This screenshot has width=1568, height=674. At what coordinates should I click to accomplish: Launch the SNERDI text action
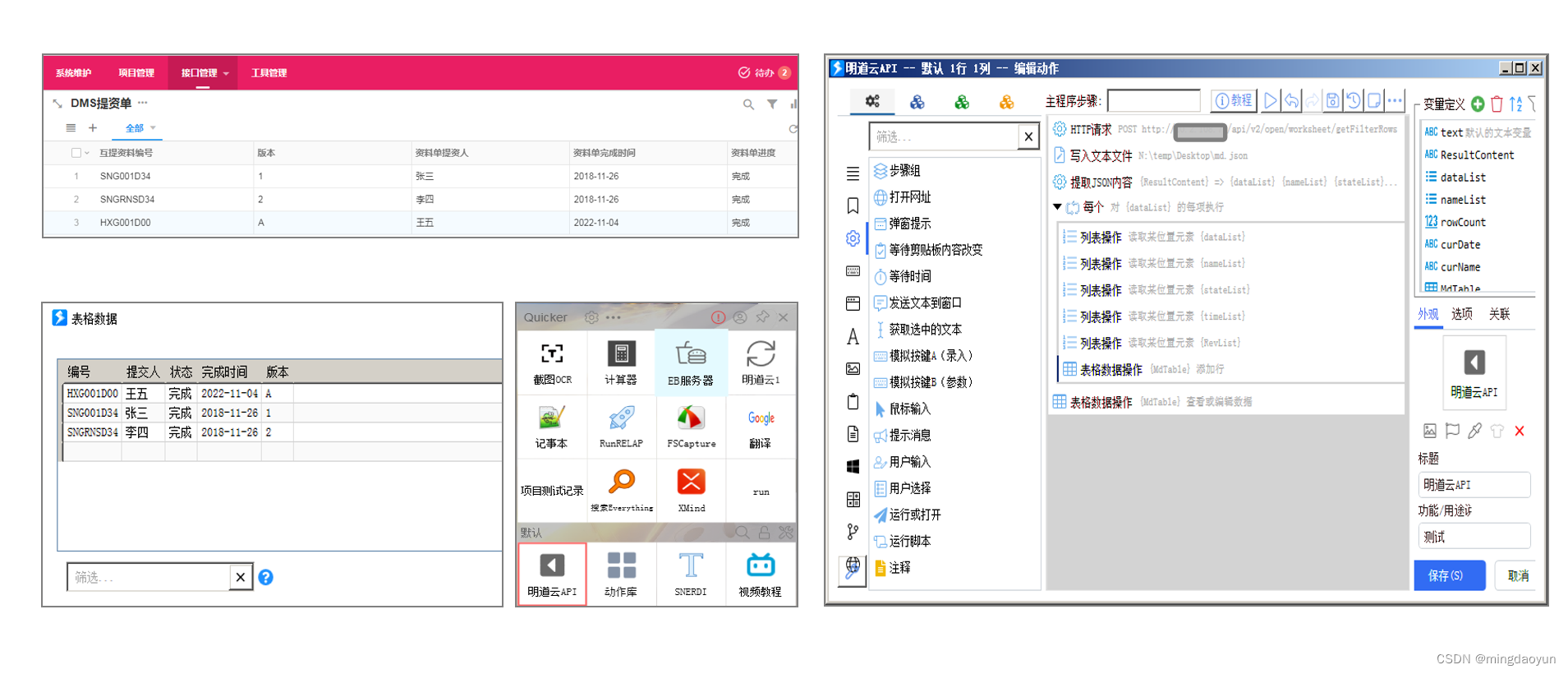tap(691, 574)
